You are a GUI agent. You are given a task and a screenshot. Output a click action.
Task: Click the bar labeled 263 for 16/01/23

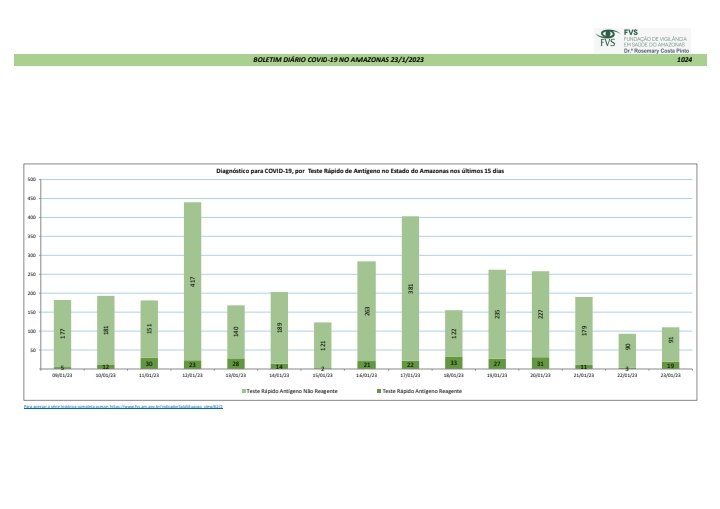pos(366,311)
